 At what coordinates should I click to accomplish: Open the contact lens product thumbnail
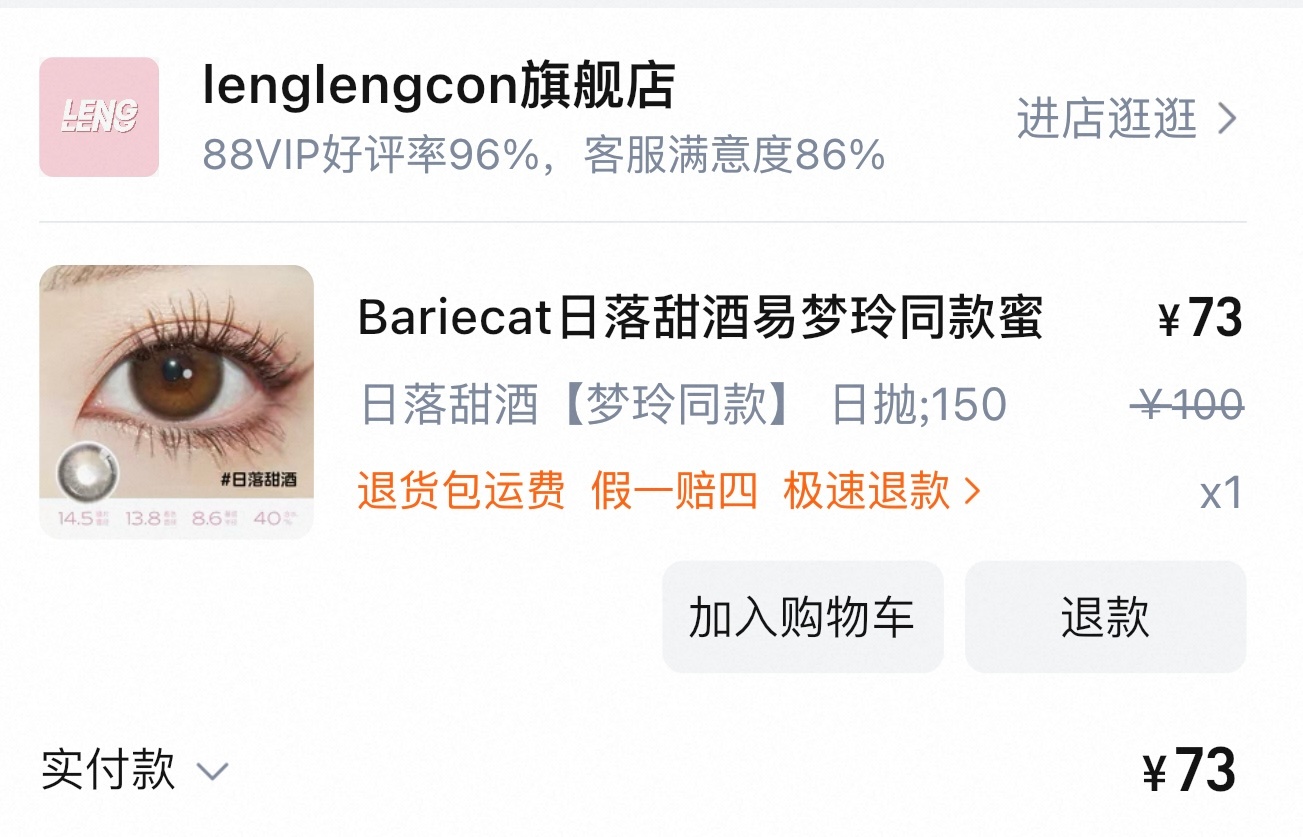point(176,402)
